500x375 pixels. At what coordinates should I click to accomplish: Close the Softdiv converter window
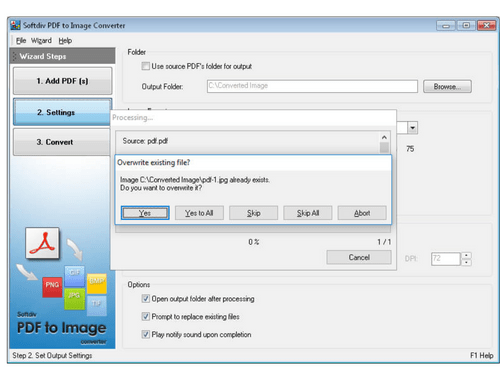pos(486,26)
